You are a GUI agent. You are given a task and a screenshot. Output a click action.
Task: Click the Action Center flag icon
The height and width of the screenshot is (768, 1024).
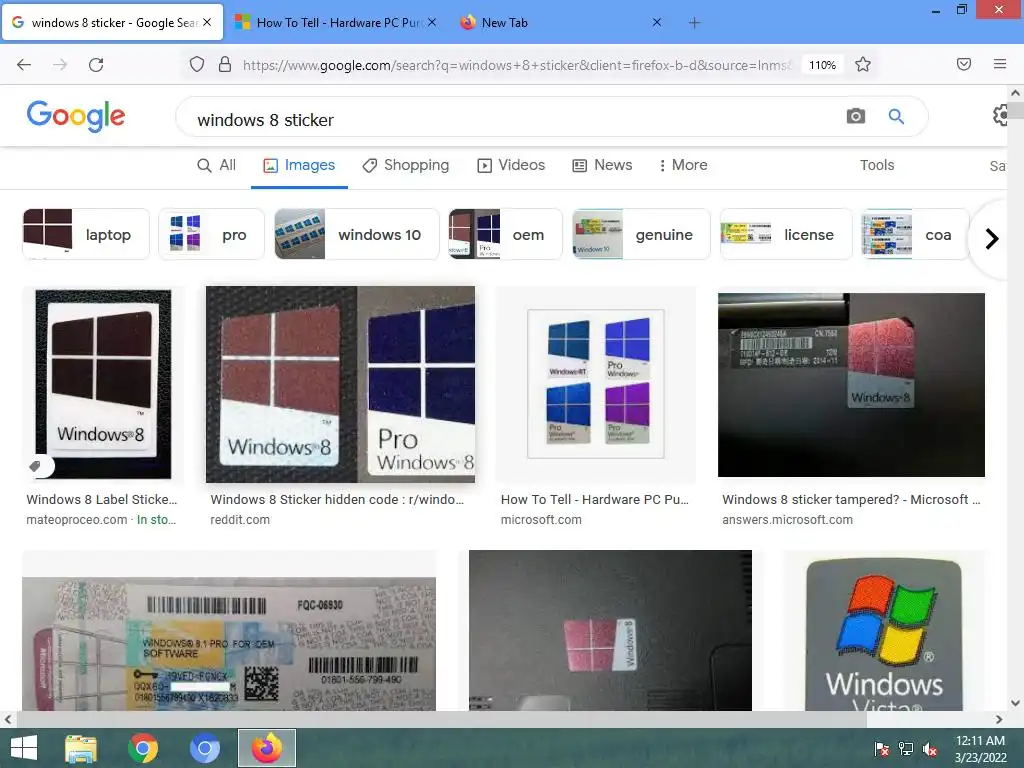881,749
